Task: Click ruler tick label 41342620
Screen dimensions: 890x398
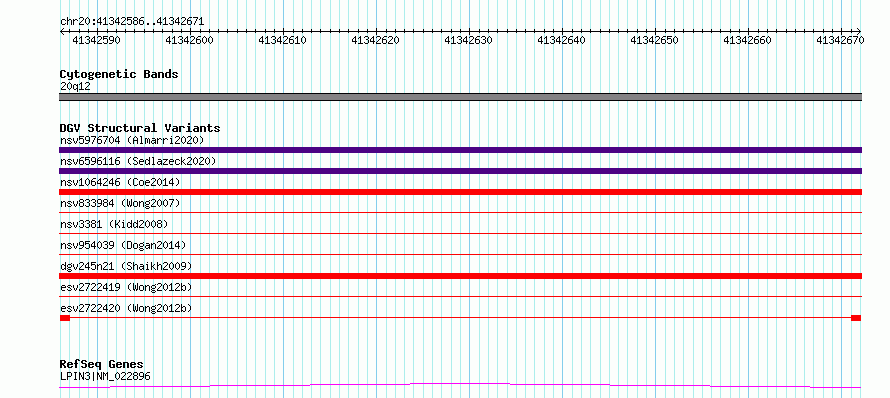Action: pos(375,40)
